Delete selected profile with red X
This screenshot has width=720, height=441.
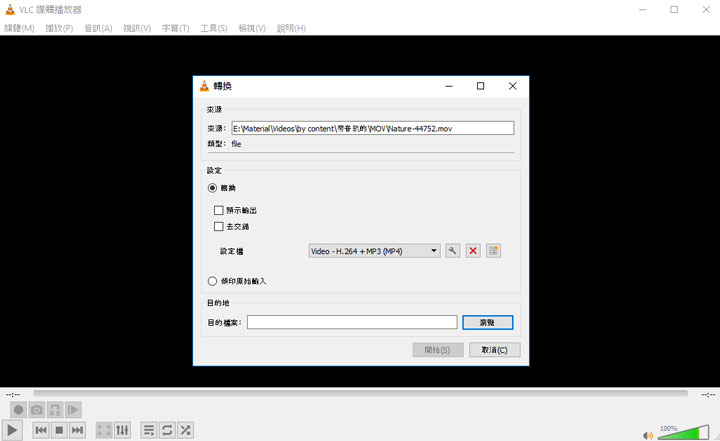click(x=473, y=251)
